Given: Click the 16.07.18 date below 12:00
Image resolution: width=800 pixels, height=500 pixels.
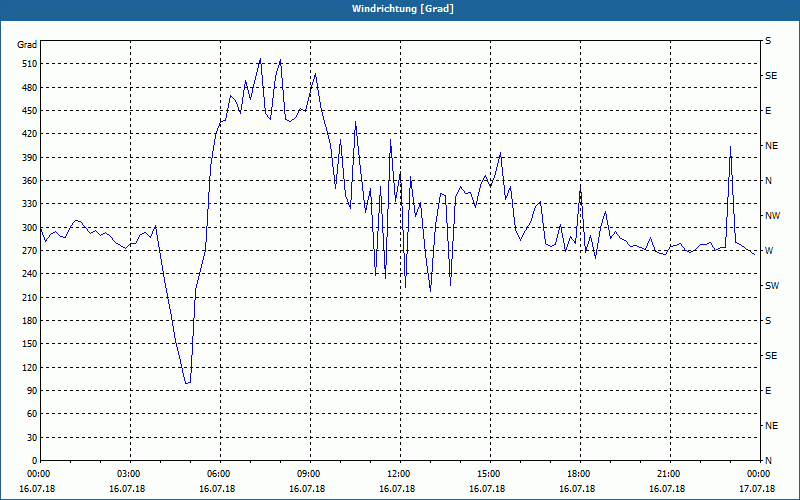Looking at the screenshot, I should tap(397, 489).
